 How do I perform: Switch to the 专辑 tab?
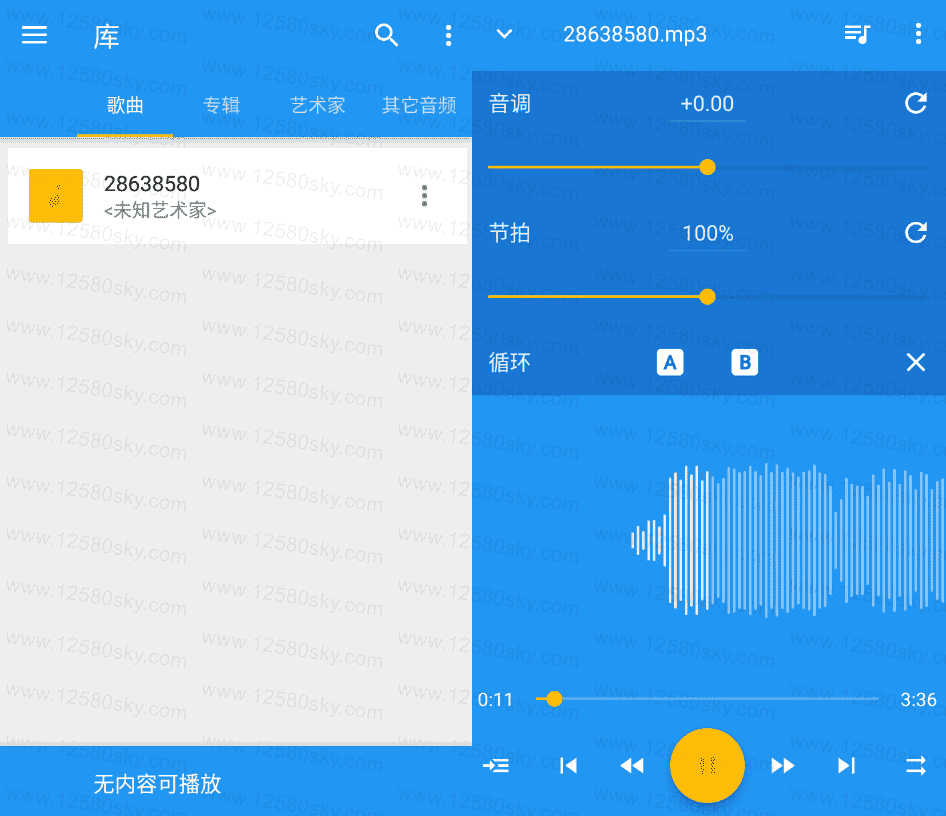pyautogui.click(x=221, y=105)
